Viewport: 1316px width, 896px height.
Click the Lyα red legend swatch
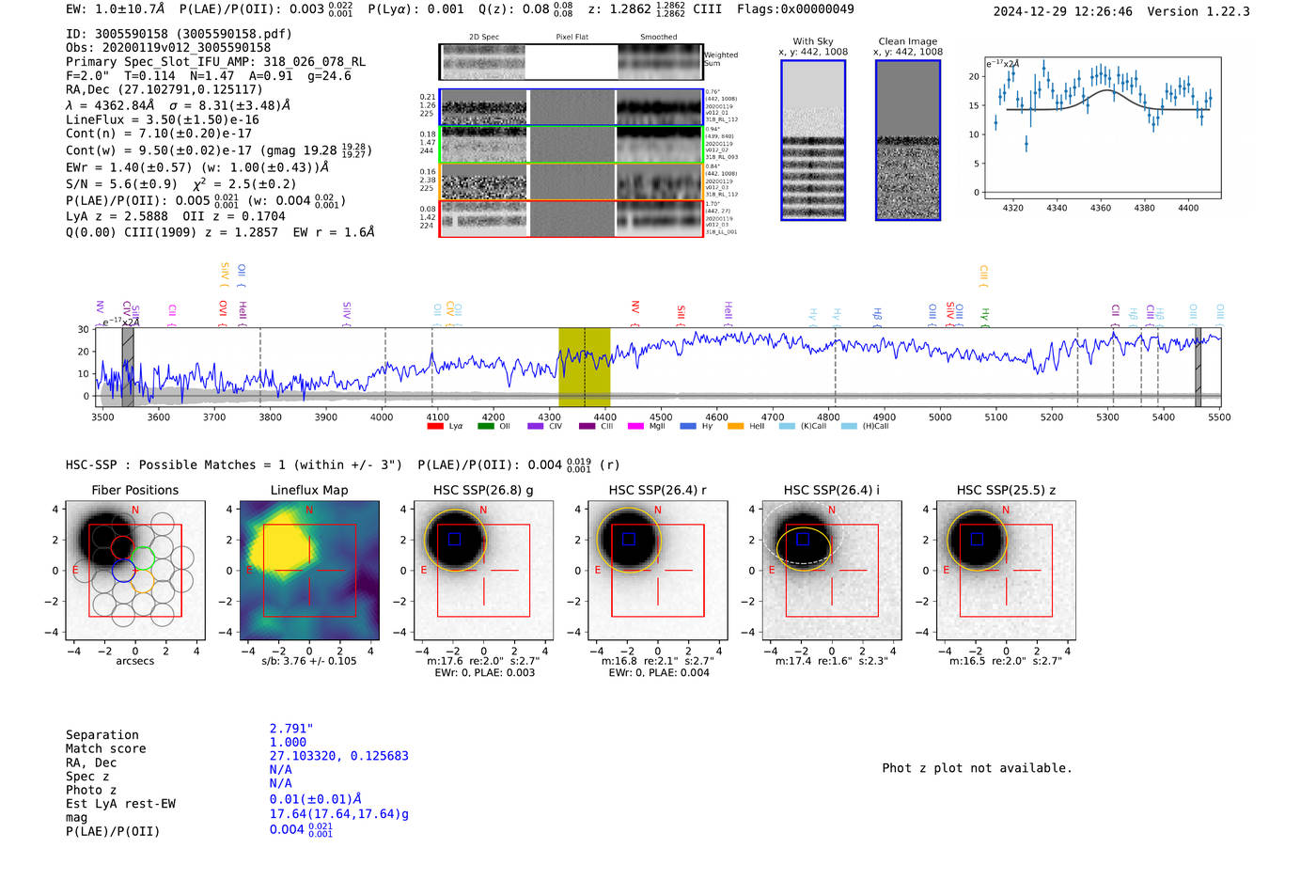click(x=435, y=426)
